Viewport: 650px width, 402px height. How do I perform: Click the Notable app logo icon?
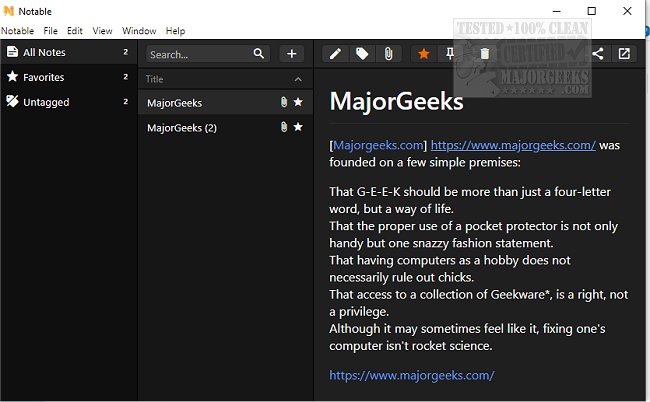pyautogui.click(x=8, y=11)
